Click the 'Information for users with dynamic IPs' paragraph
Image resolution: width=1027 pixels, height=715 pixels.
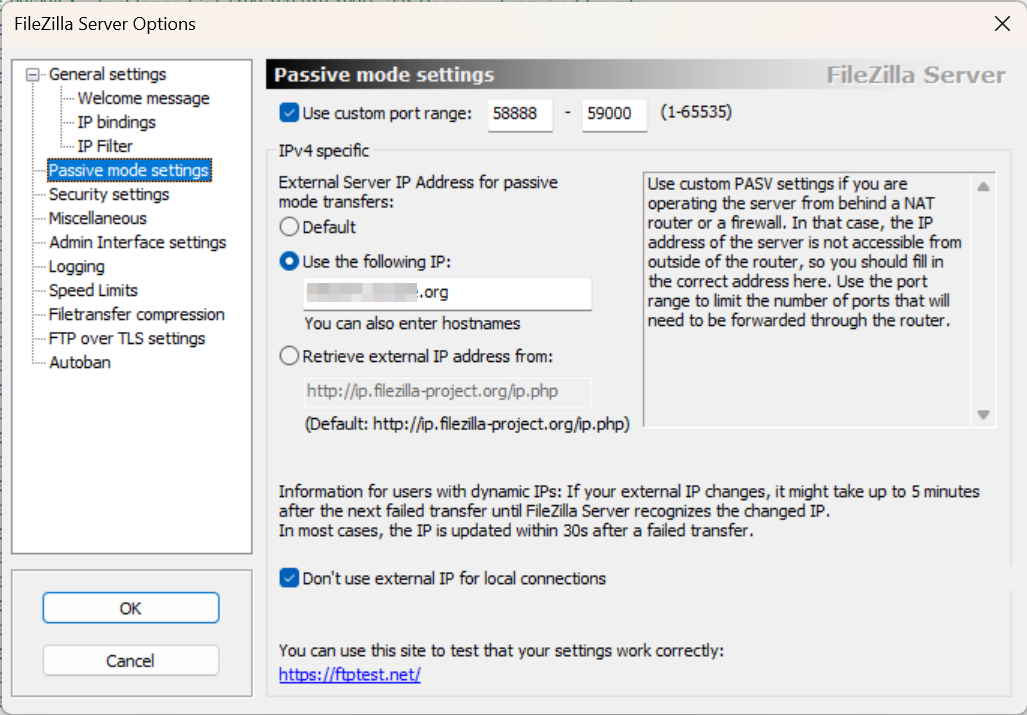(629, 511)
